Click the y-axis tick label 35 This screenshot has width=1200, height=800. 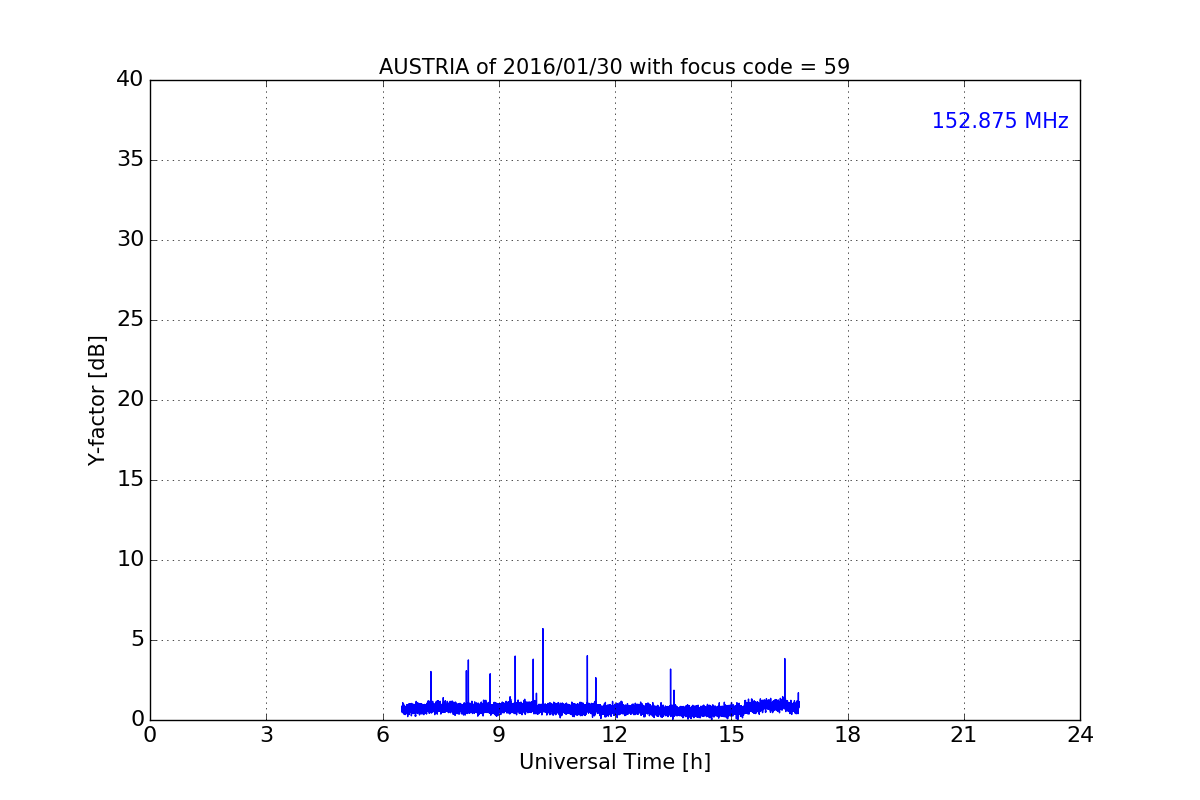click(130, 160)
